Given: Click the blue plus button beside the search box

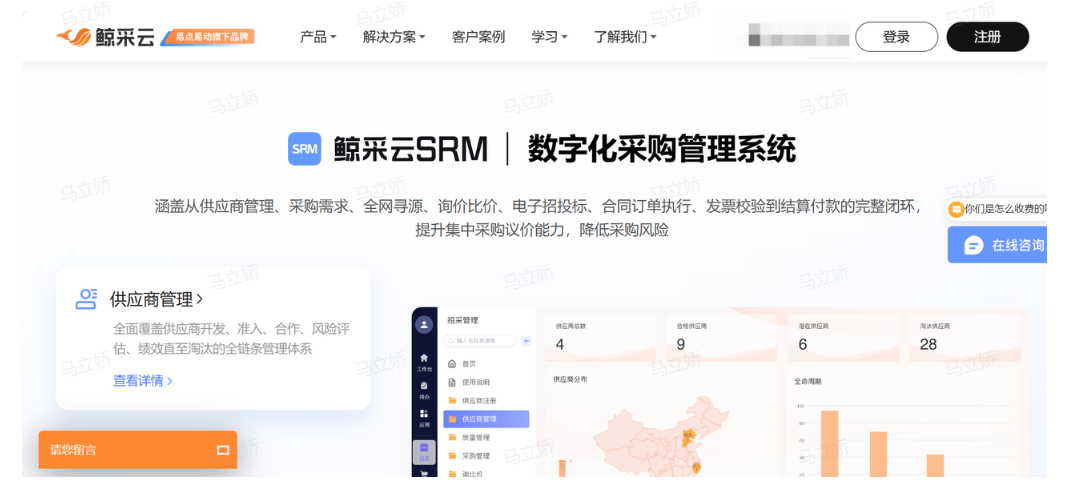Looking at the screenshot, I should point(526,340).
